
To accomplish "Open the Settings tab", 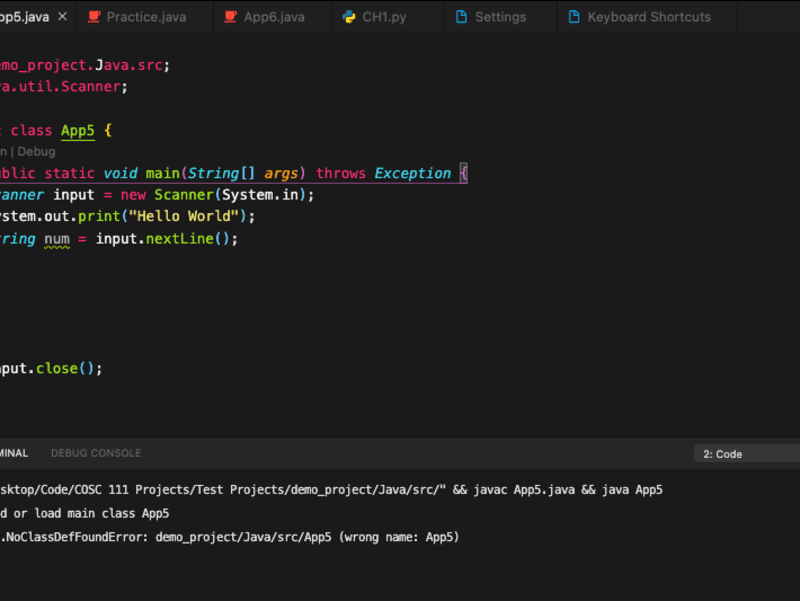I will (501, 17).
